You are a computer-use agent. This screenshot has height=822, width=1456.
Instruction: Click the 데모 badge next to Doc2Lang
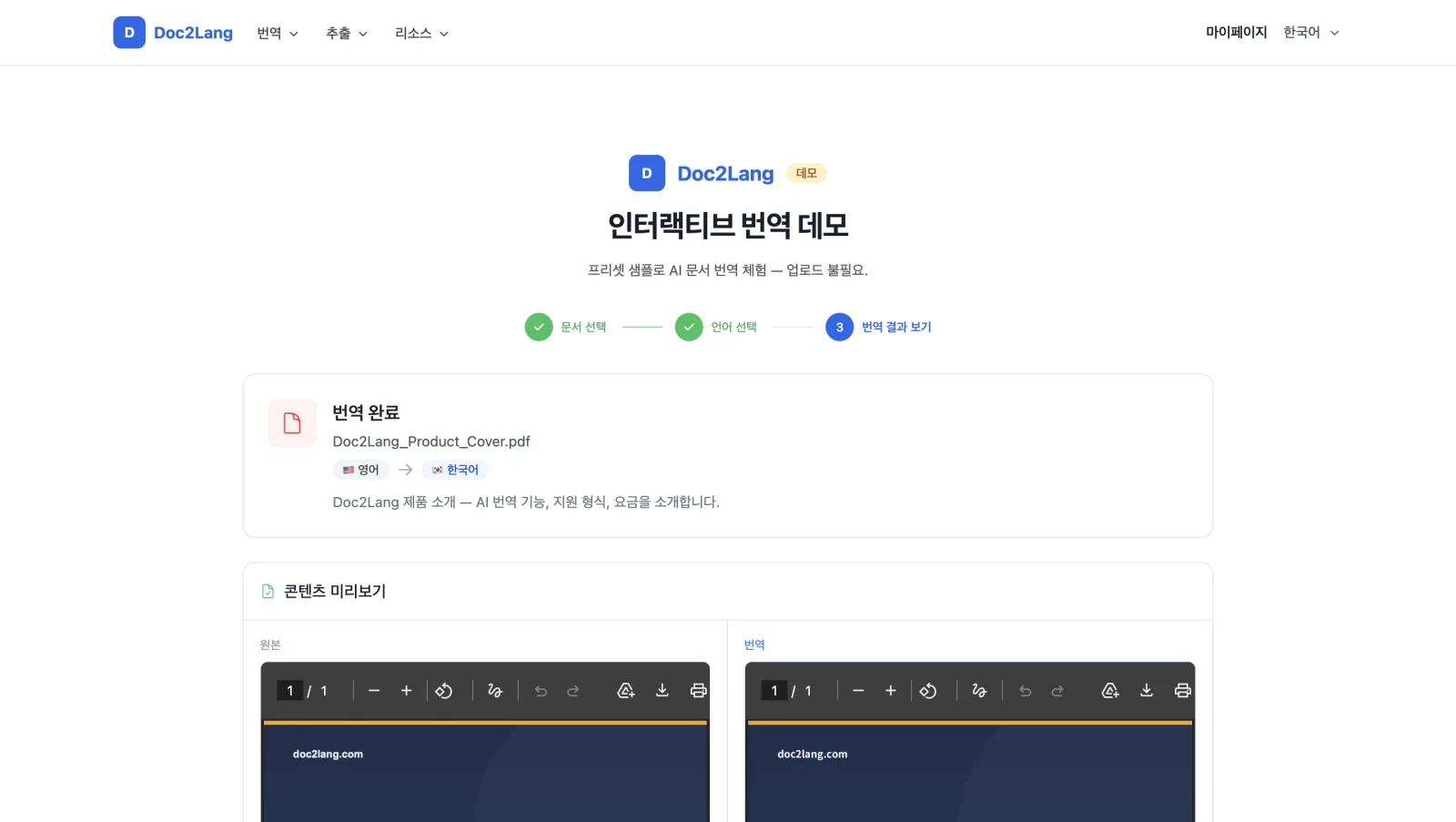(x=806, y=173)
